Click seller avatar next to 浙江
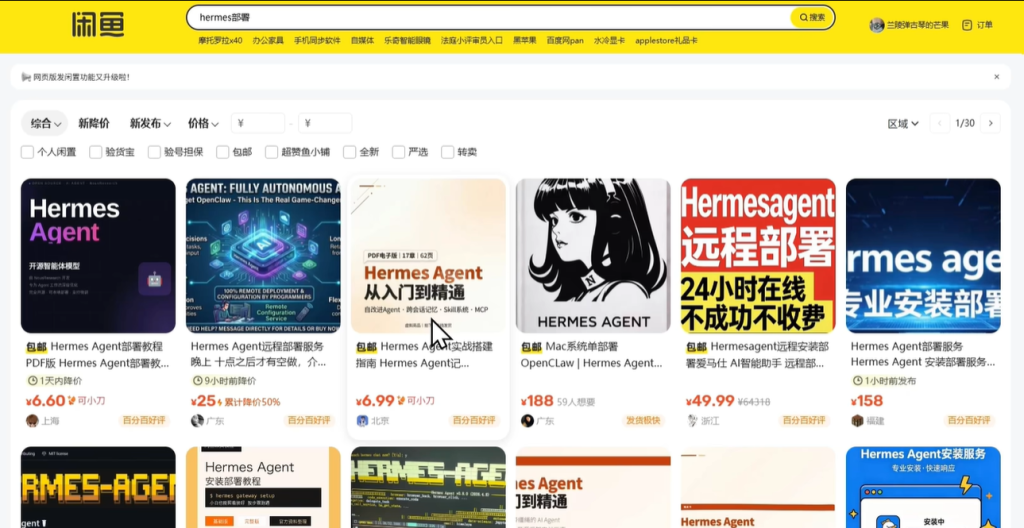 click(x=692, y=421)
